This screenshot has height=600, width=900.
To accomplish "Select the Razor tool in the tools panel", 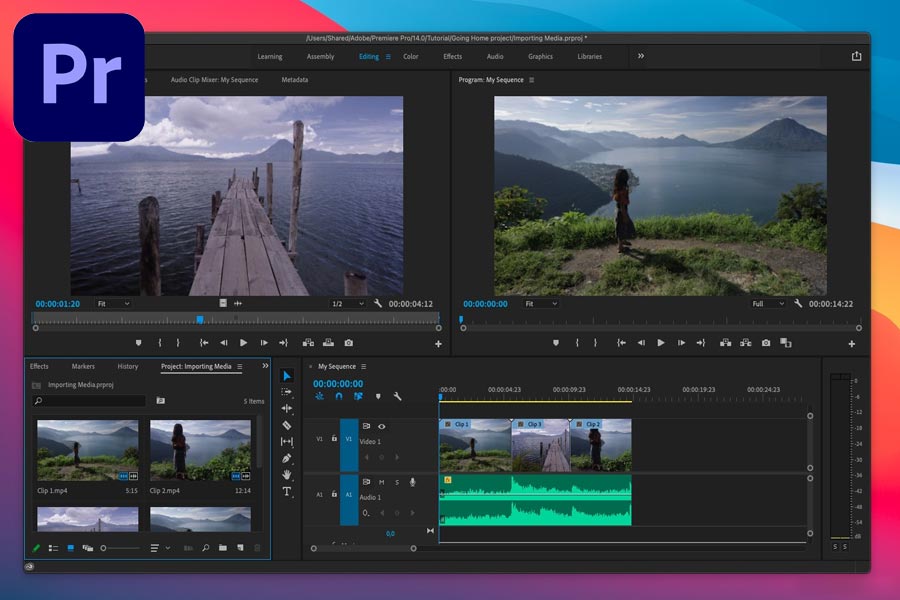I will [287, 425].
